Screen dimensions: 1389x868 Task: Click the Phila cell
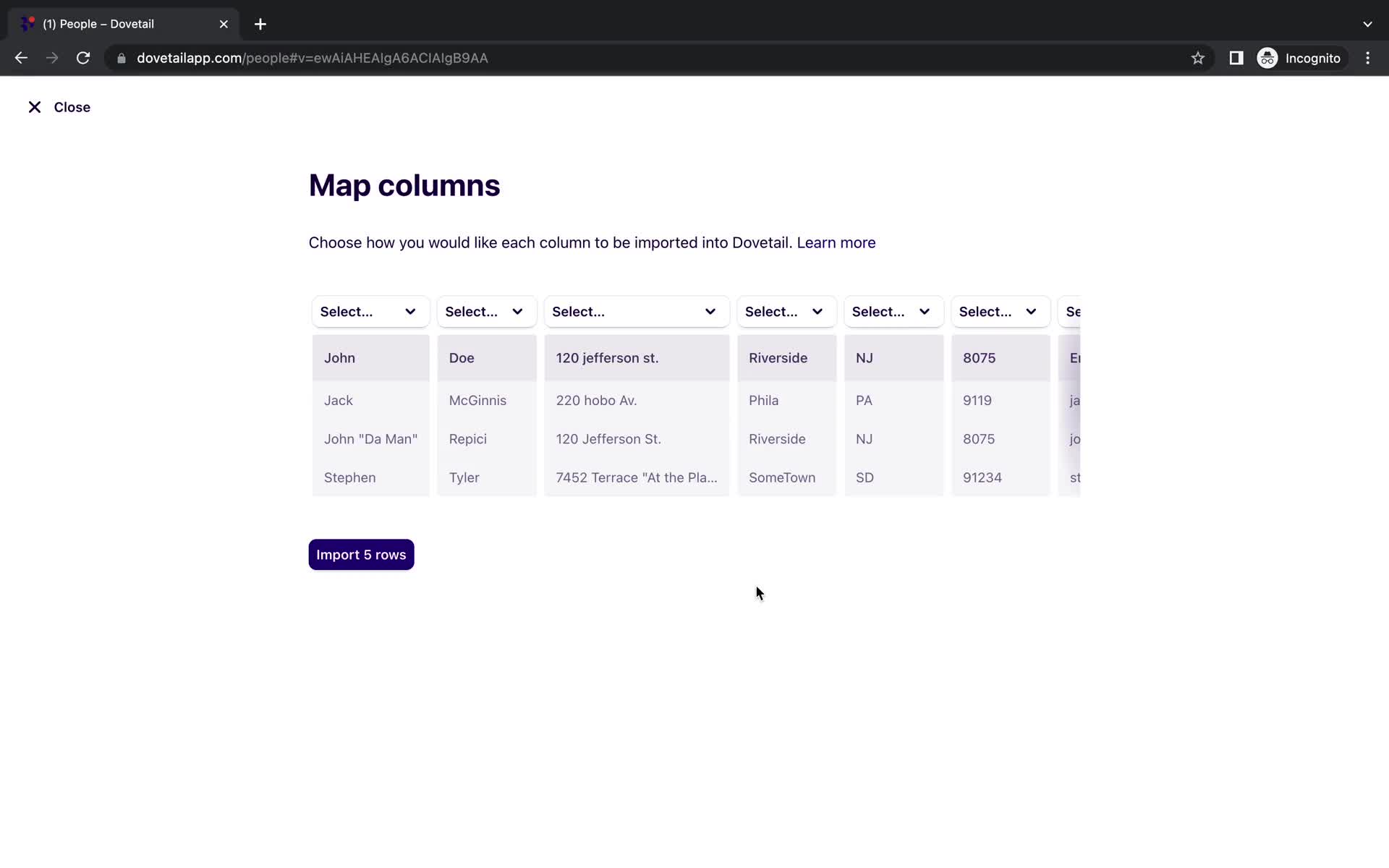pyautogui.click(x=786, y=401)
